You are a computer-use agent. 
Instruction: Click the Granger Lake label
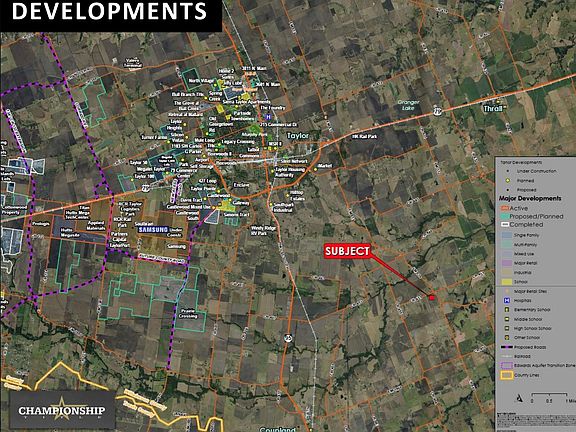click(x=408, y=105)
